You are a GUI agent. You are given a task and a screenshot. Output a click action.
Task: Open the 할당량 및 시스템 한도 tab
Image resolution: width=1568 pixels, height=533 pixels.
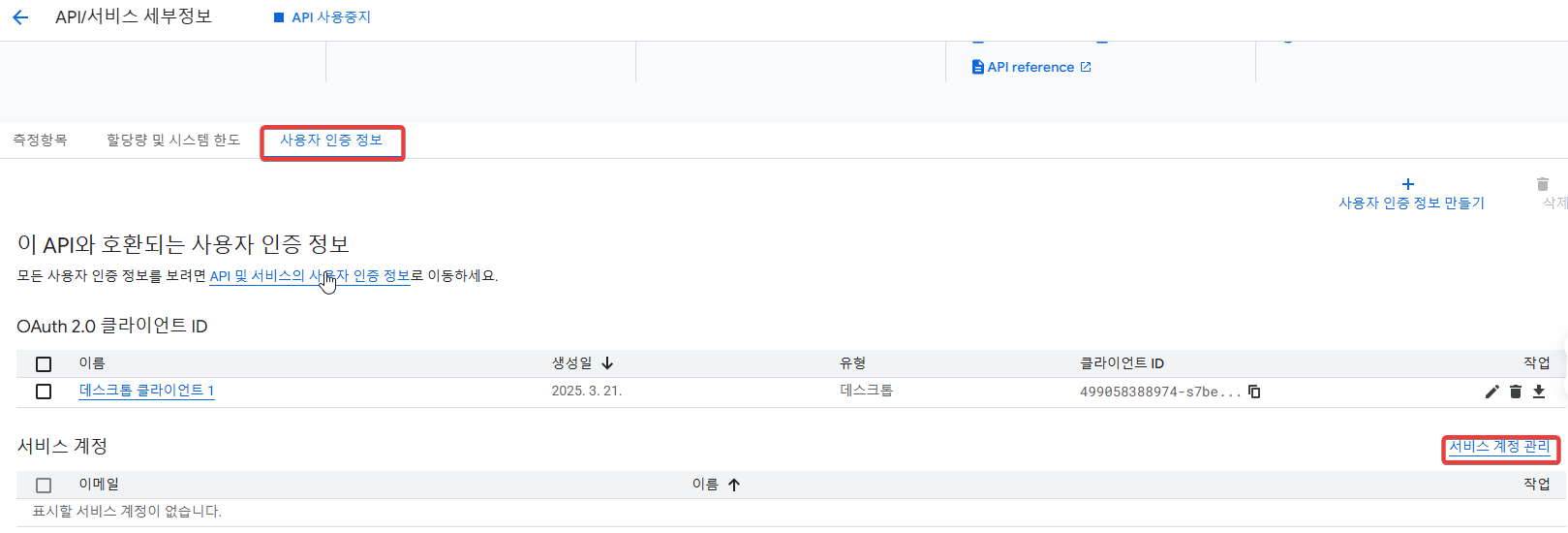pyautogui.click(x=173, y=141)
